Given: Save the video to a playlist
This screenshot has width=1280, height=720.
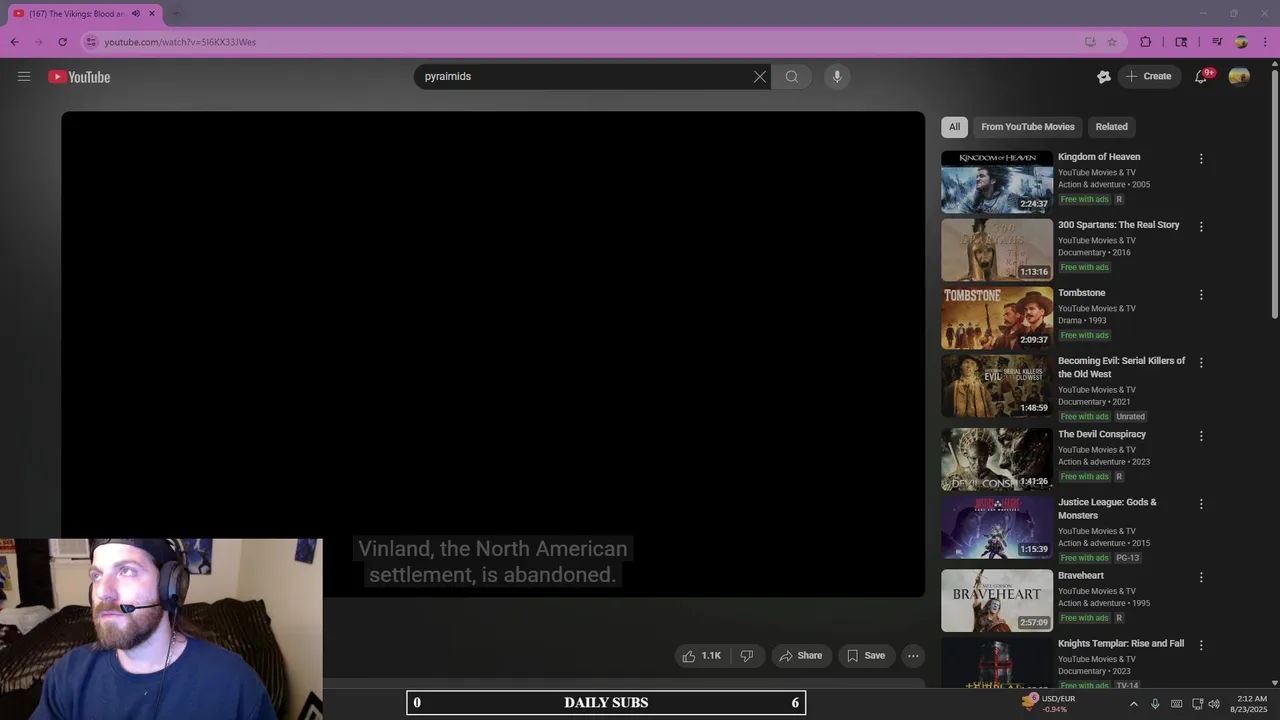Looking at the screenshot, I should click(866, 656).
